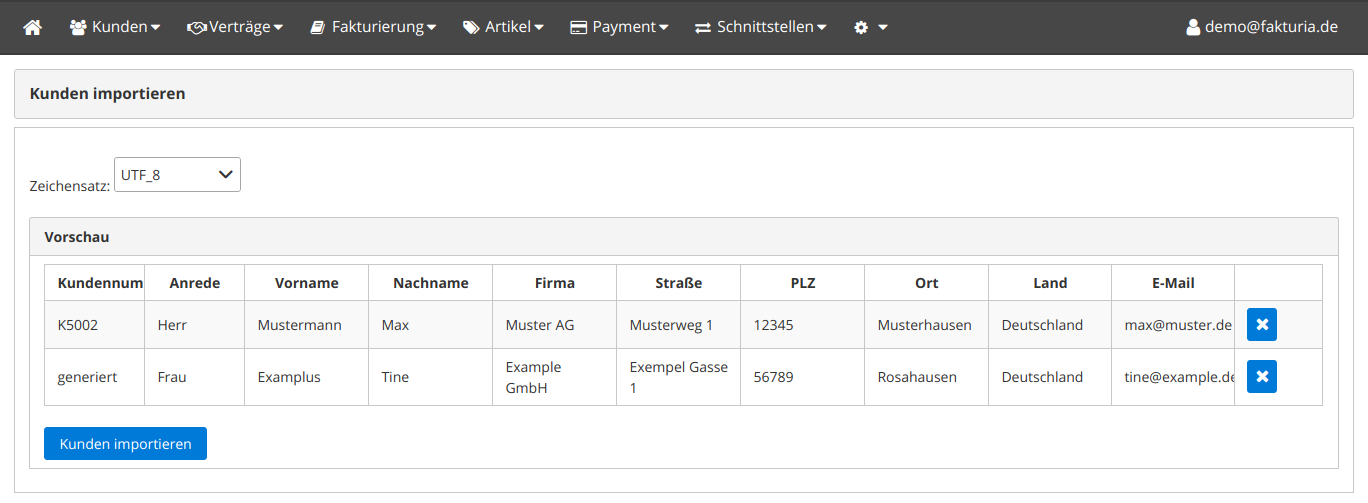Click the Schnittstellen arrows icon
This screenshot has width=1368, height=503.
[x=703, y=28]
